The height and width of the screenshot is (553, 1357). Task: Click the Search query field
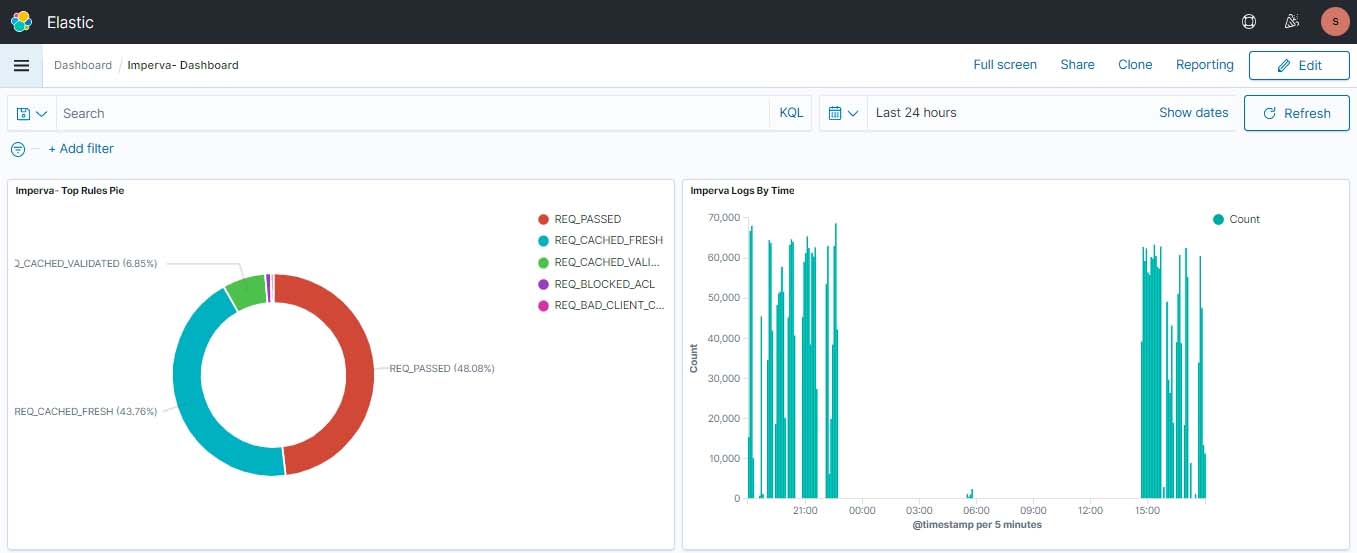[412, 113]
